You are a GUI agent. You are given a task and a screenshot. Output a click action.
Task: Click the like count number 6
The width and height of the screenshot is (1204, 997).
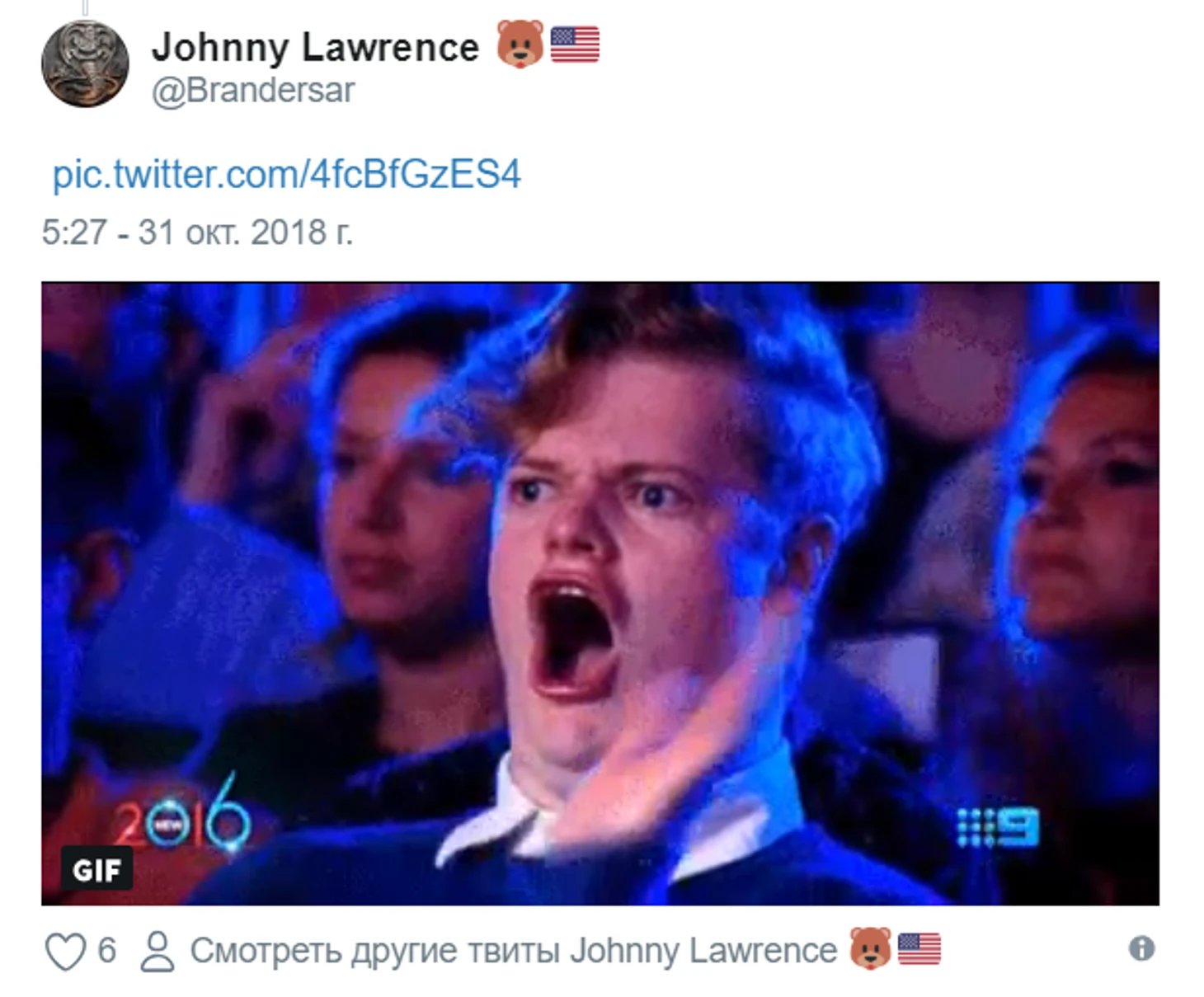pos(106,950)
